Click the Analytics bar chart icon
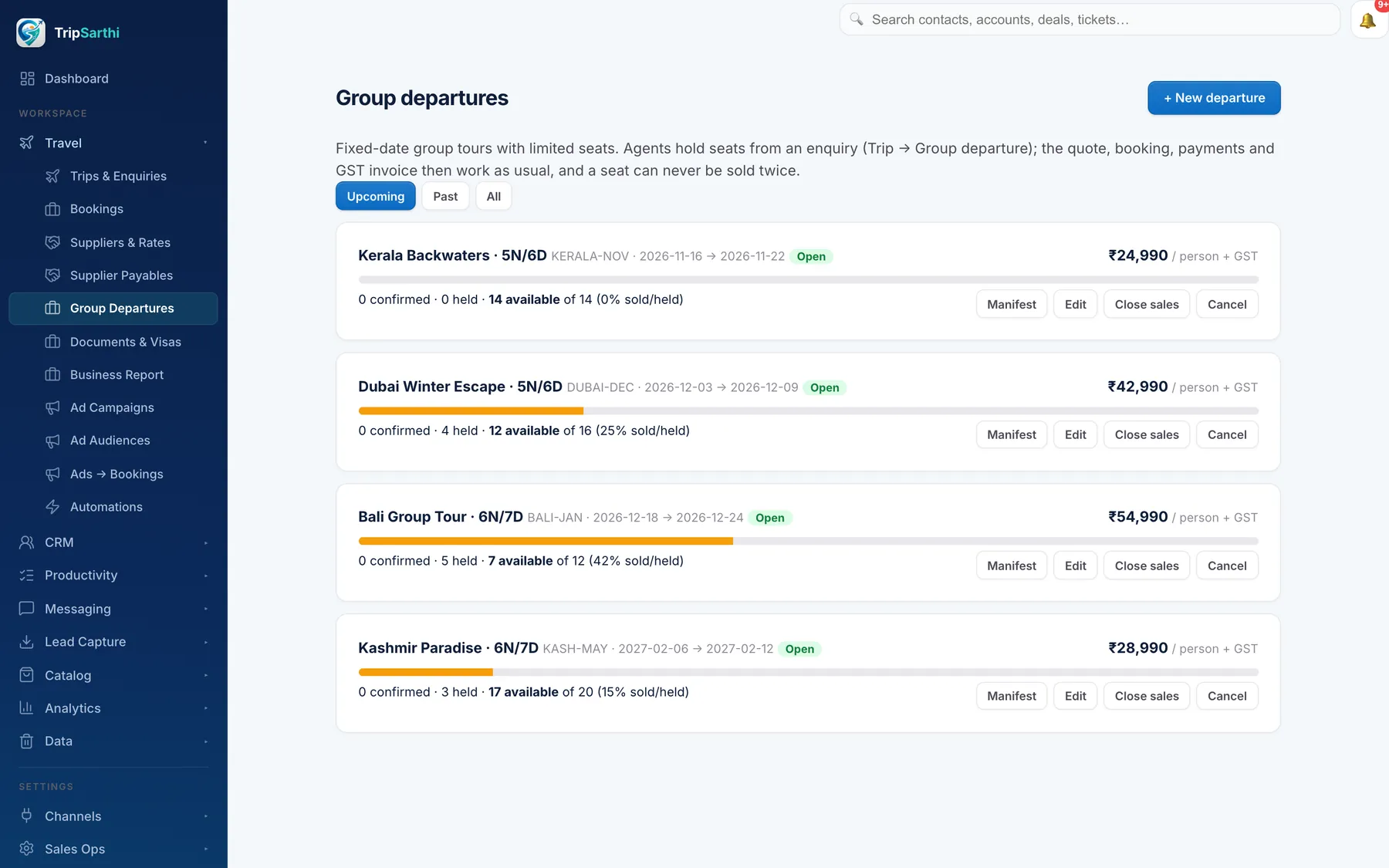The image size is (1389, 868). click(27, 708)
